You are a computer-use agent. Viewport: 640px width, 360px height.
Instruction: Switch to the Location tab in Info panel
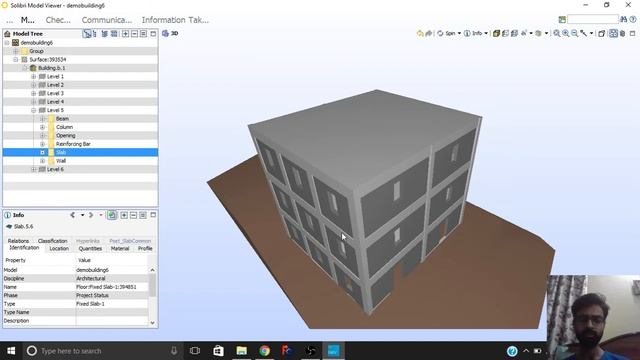[59, 249]
